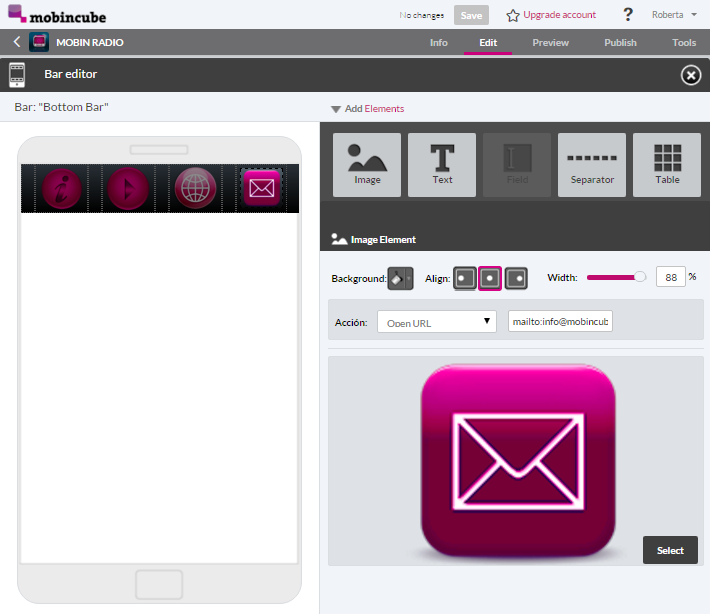Viewport: 710px width, 614px height.
Task: Select the play icon in the bar preview
Action: pos(128,188)
